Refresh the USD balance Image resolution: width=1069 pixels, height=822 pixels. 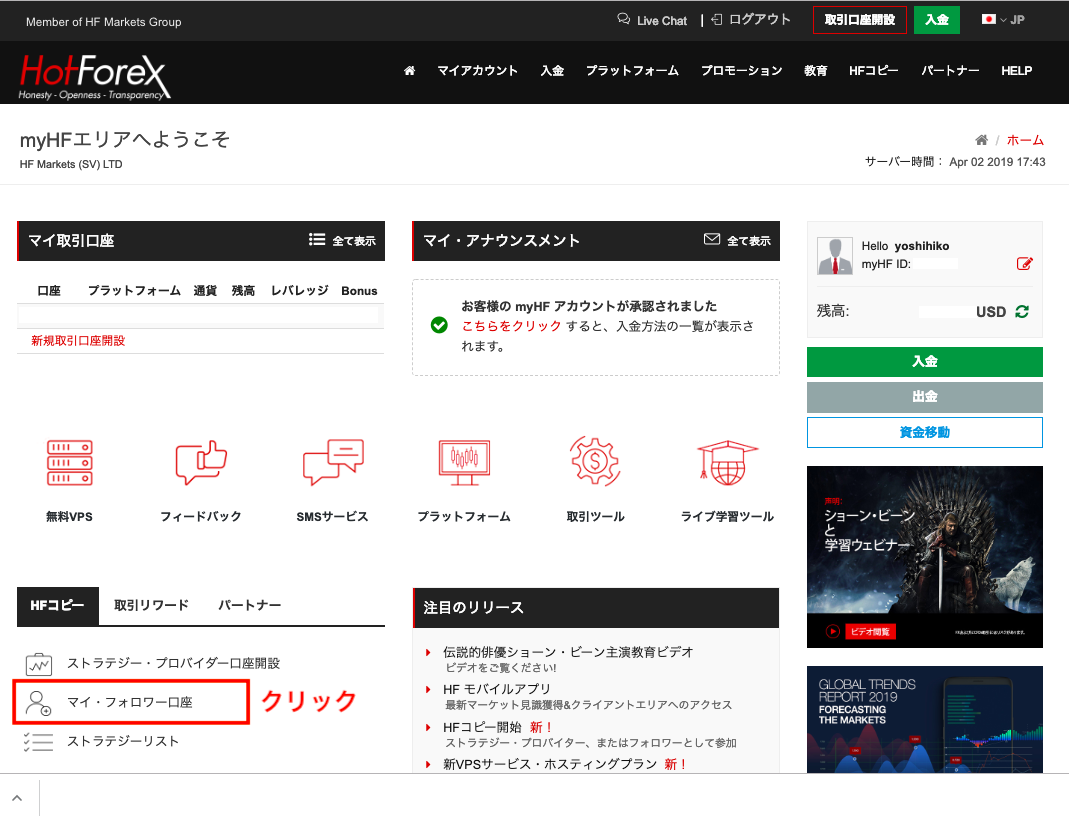1022,311
